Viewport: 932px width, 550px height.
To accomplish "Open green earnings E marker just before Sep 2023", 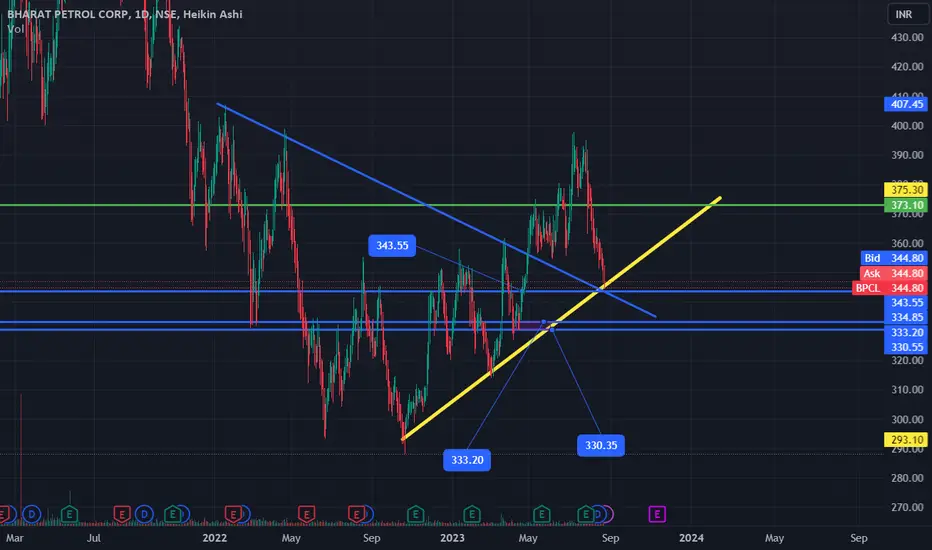I will click(x=585, y=514).
